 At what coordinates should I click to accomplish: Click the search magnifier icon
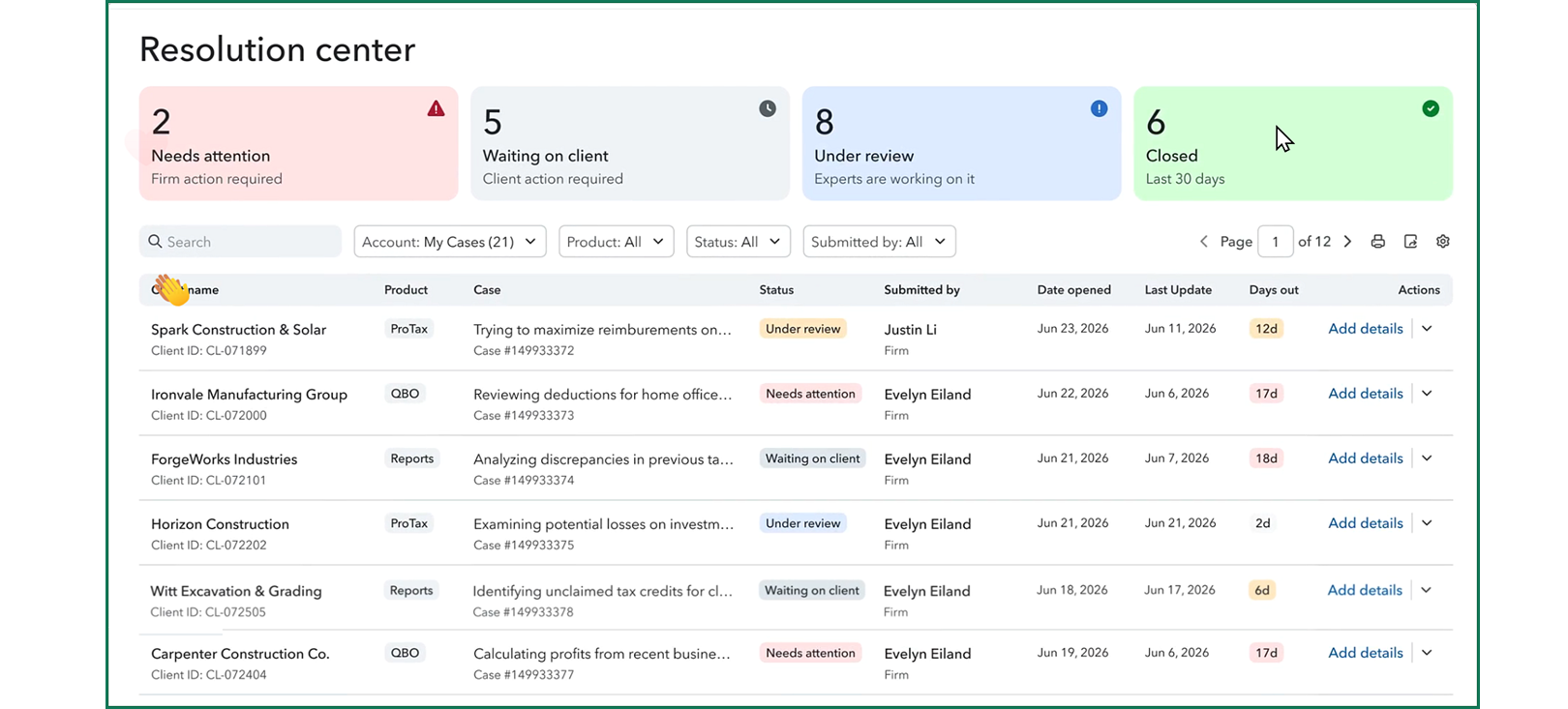point(155,242)
